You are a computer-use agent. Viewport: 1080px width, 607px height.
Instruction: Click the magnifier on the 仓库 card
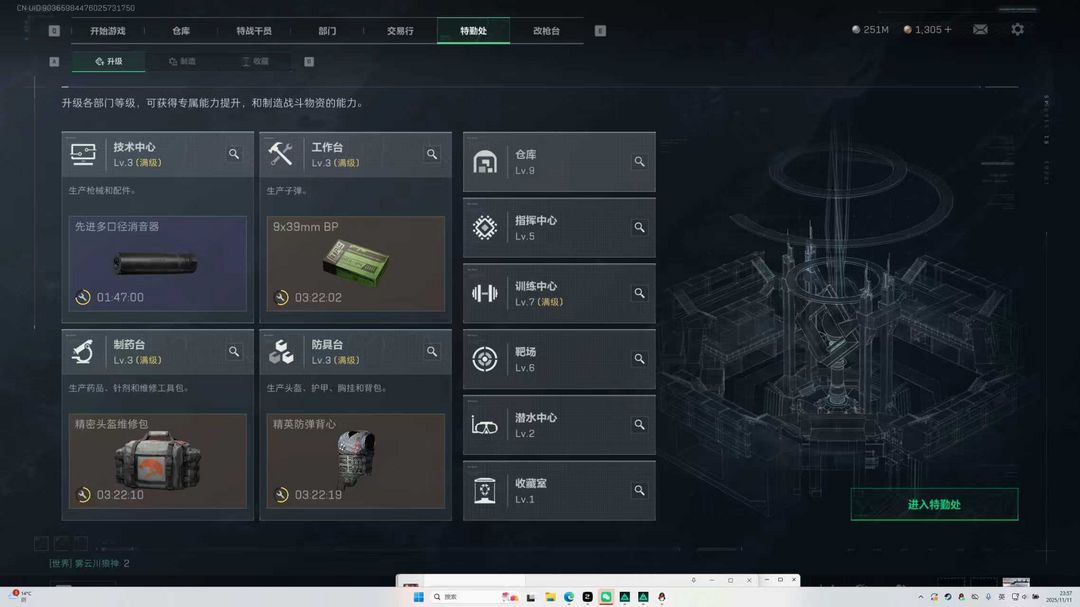639,160
